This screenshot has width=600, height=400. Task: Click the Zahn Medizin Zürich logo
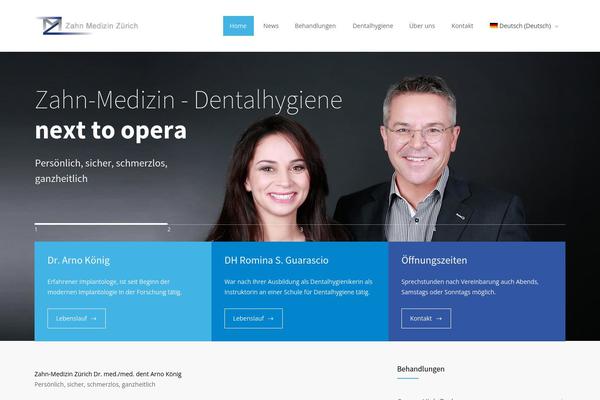click(x=87, y=26)
